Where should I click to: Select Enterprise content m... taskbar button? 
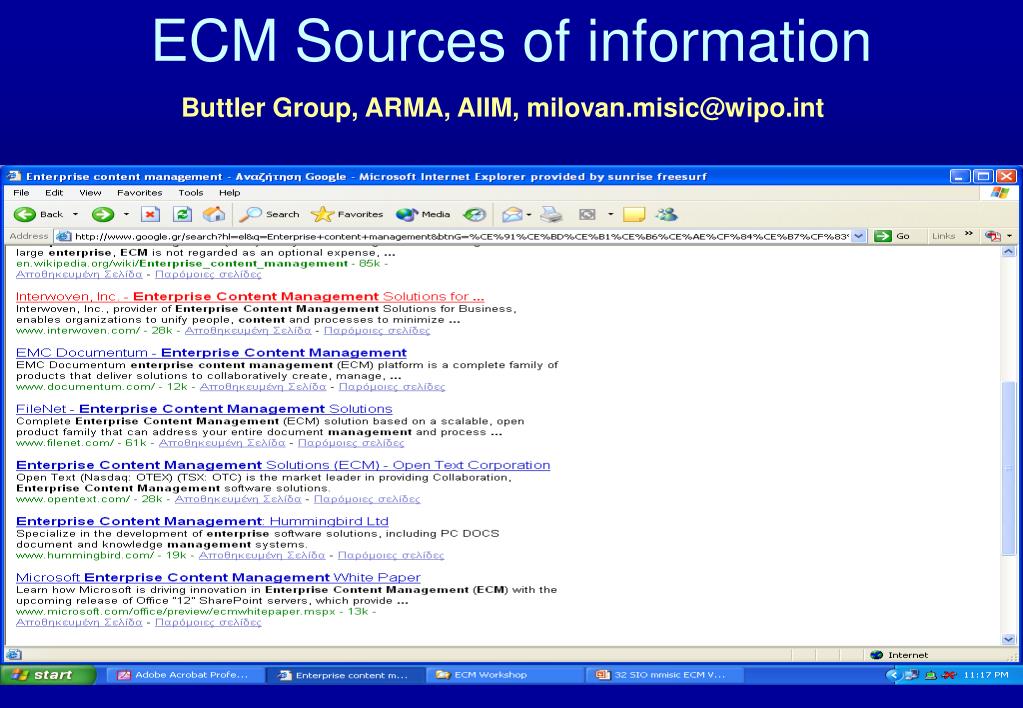pos(344,675)
